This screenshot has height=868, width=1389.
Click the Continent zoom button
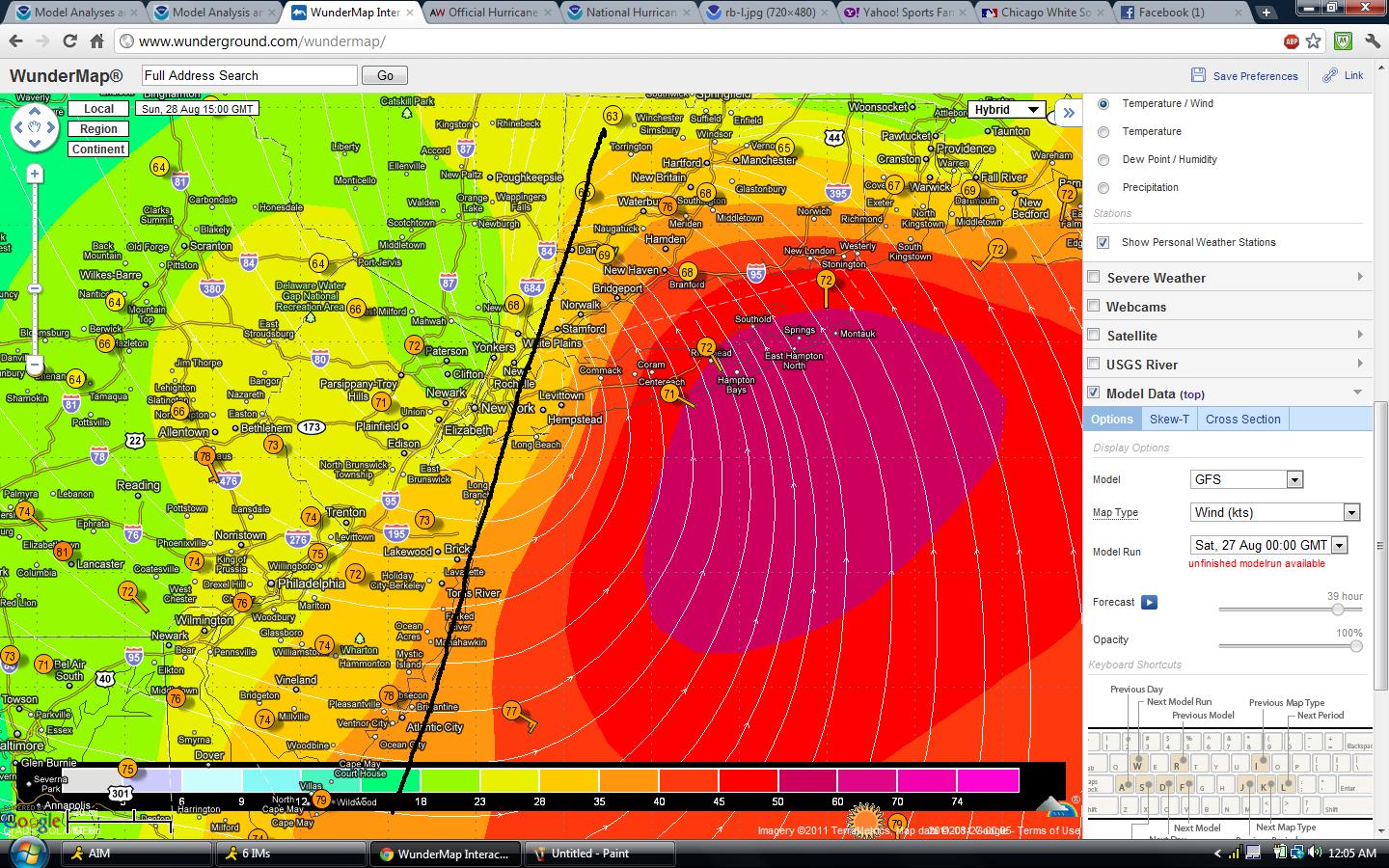98,149
